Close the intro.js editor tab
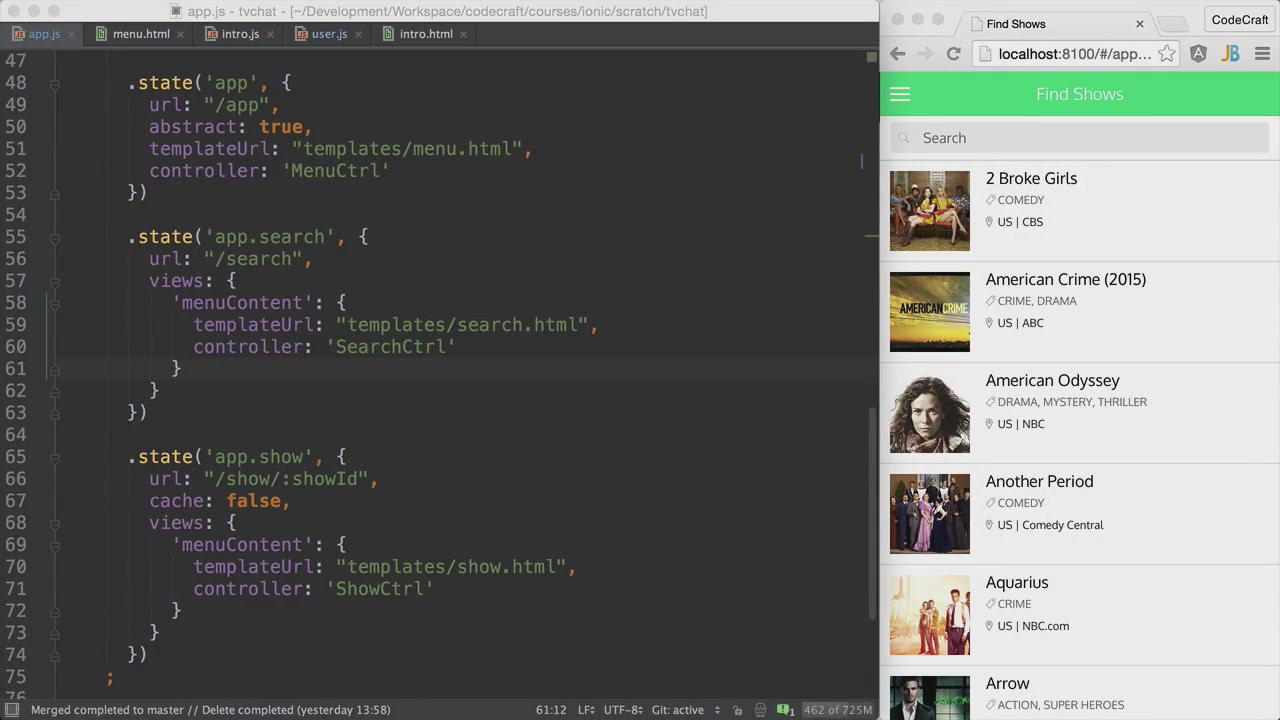Screen dimensions: 1280x720 tap(270, 34)
